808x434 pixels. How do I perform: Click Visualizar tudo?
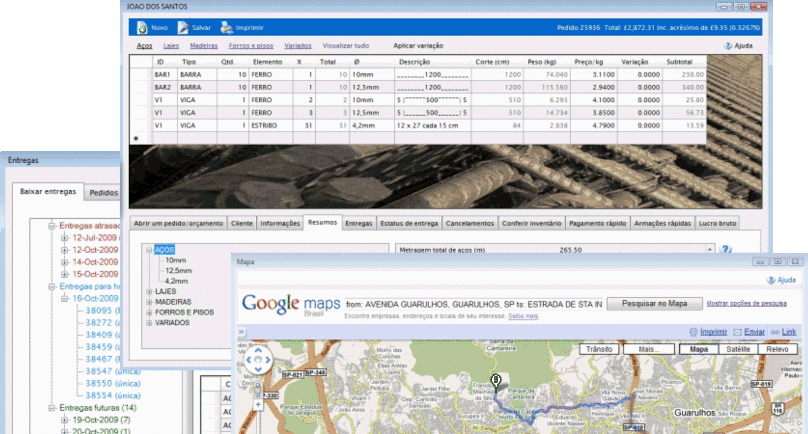point(346,46)
